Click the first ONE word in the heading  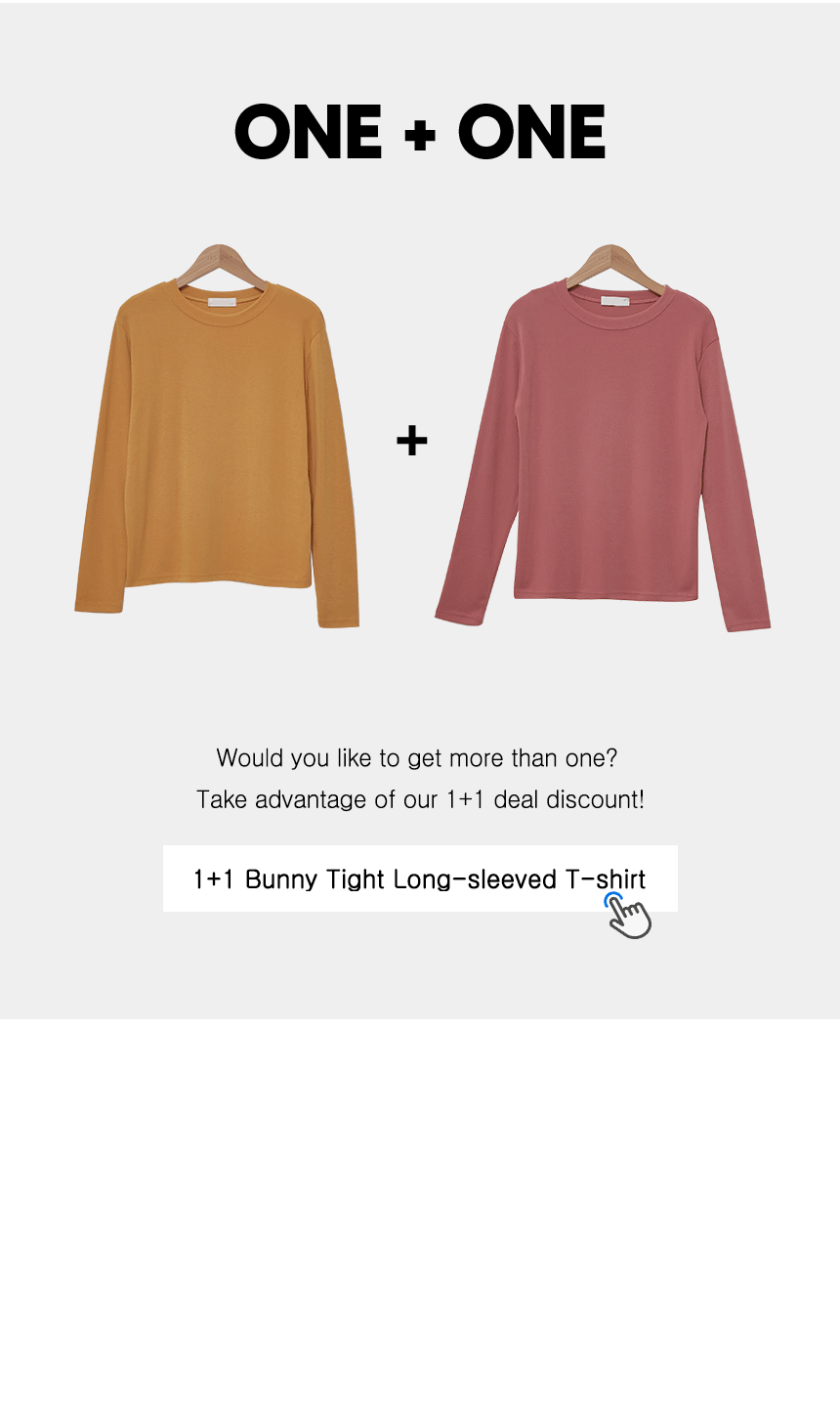[x=309, y=133]
